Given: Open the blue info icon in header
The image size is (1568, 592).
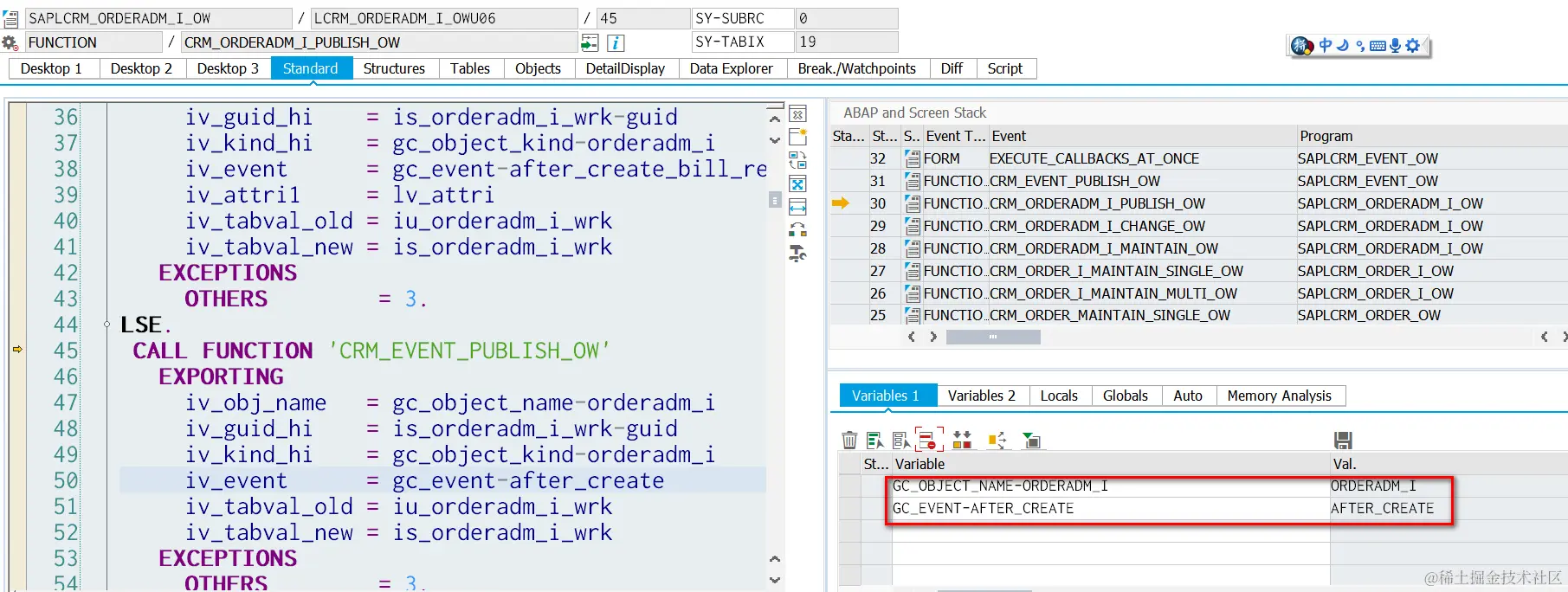Looking at the screenshot, I should [616, 42].
